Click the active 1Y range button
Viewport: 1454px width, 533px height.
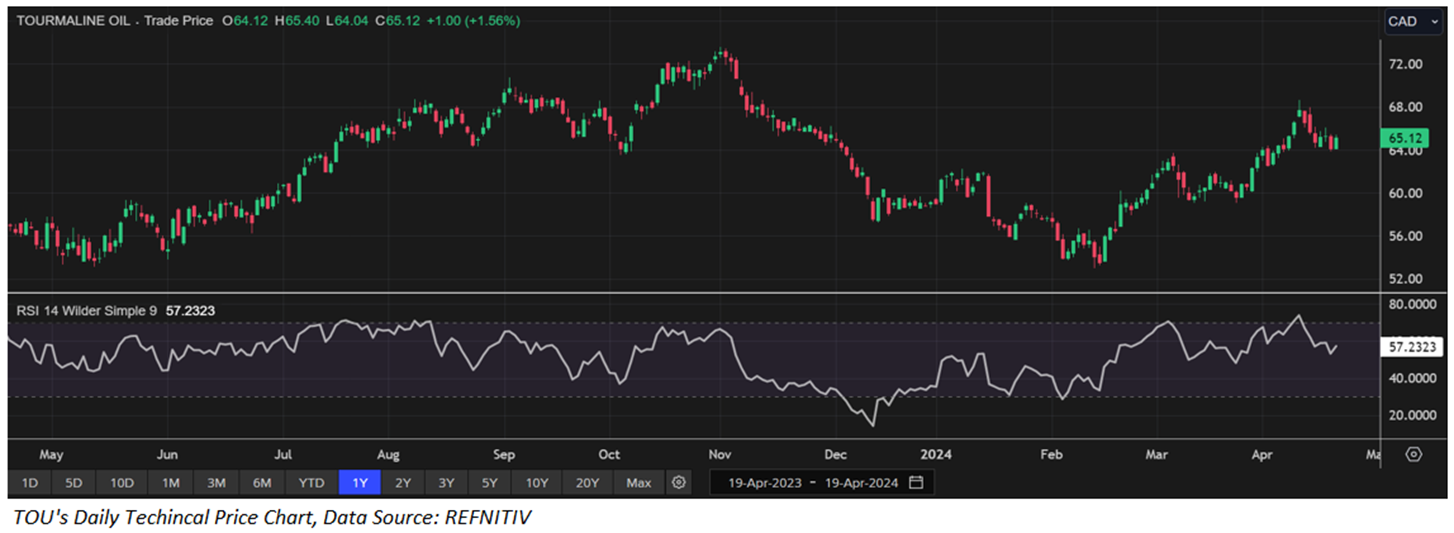tap(359, 483)
